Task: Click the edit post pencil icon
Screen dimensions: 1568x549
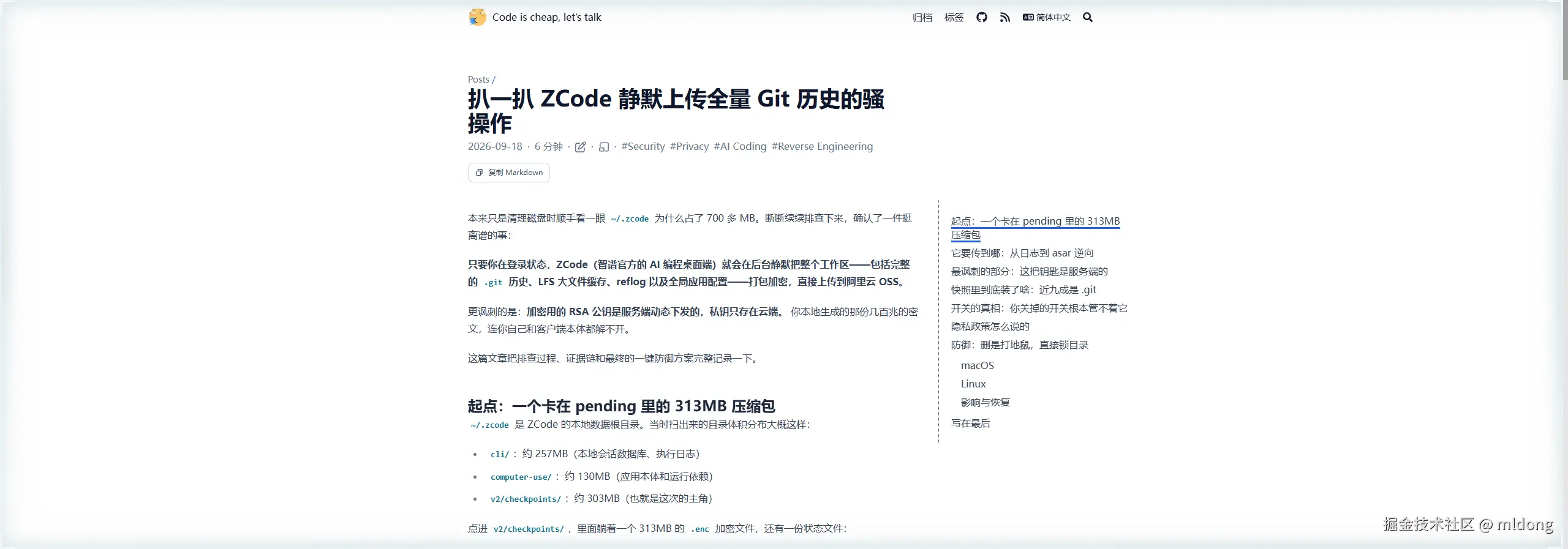Action: coord(580,147)
